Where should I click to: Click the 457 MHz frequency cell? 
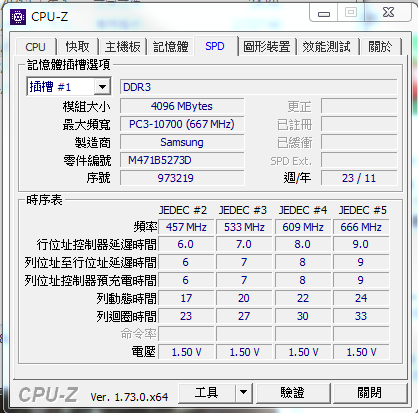tap(186, 227)
